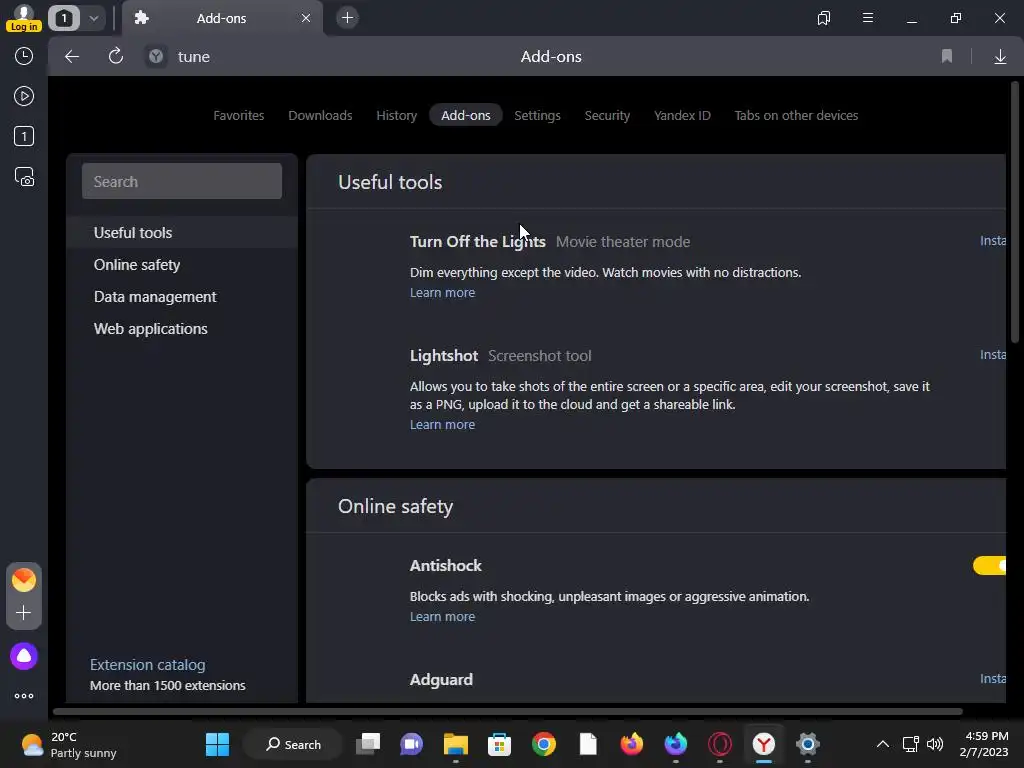
Task: Open the video player icon in sidebar
Action: [x=24, y=96]
